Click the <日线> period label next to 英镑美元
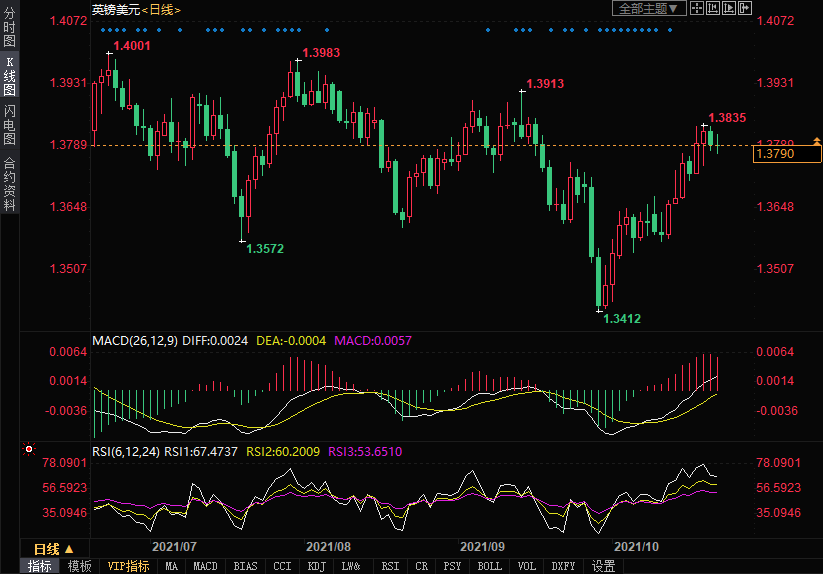This screenshot has height=574, width=823. click(160, 9)
